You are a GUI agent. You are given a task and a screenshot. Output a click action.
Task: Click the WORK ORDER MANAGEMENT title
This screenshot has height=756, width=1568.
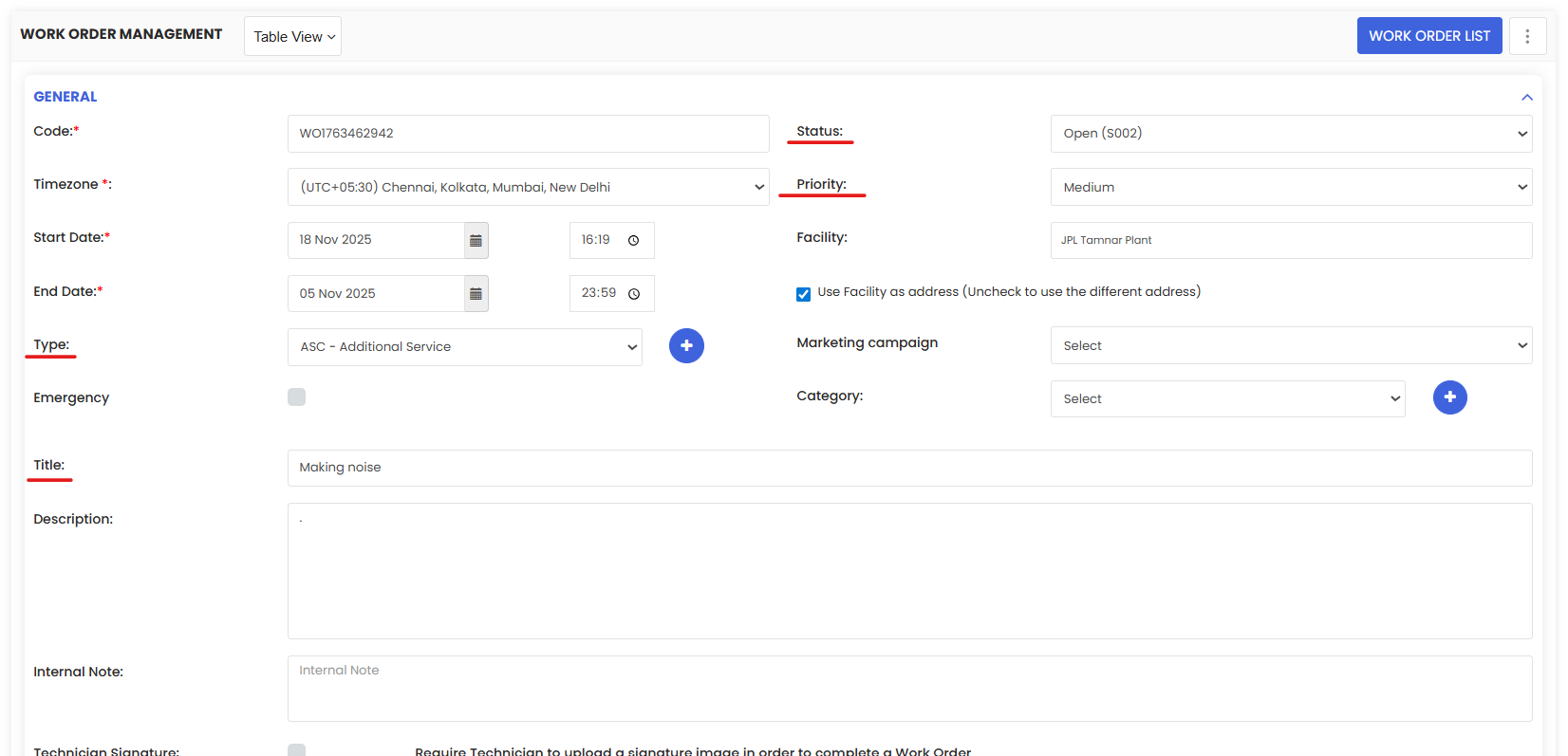[121, 34]
